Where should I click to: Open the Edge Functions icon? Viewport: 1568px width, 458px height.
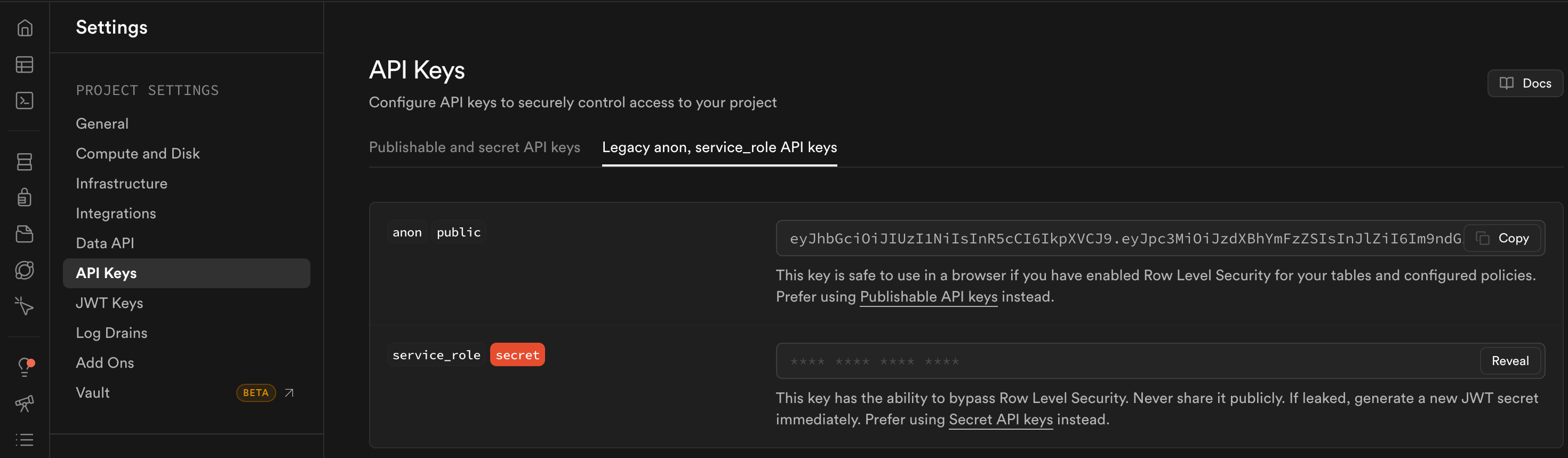tap(25, 270)
